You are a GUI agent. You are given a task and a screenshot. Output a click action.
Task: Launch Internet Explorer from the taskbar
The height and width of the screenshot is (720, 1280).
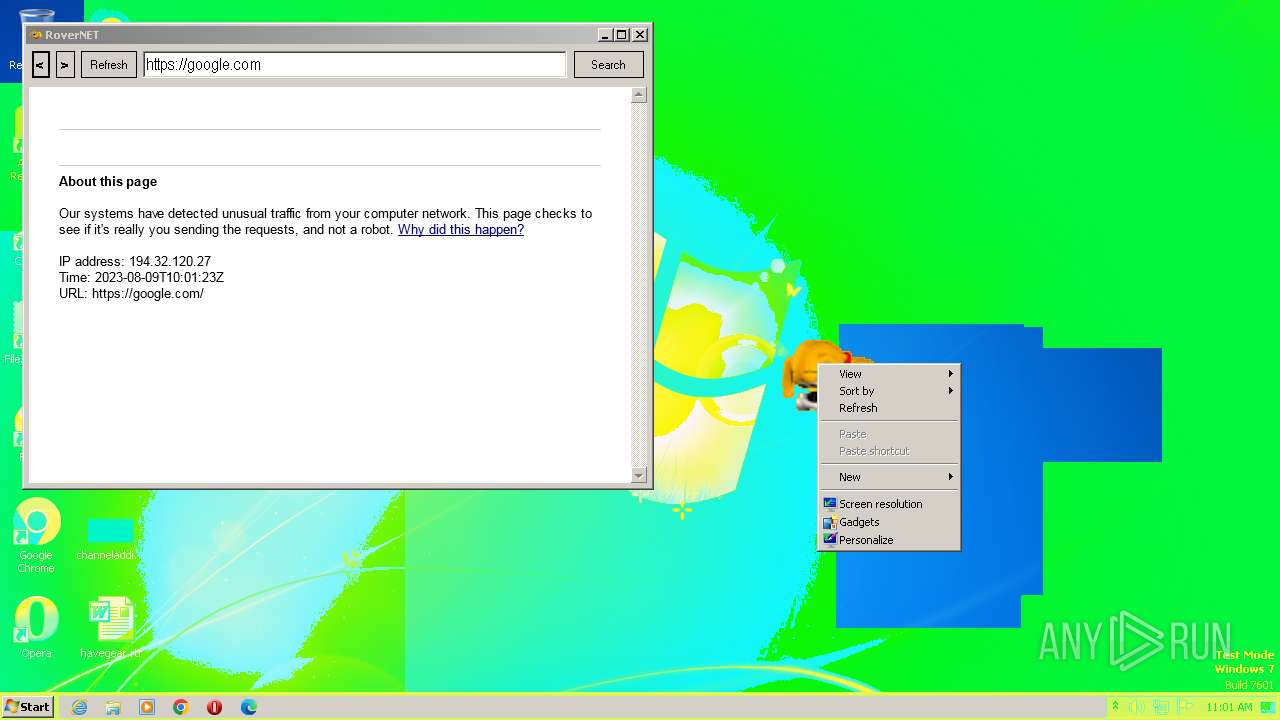point(79,707)
